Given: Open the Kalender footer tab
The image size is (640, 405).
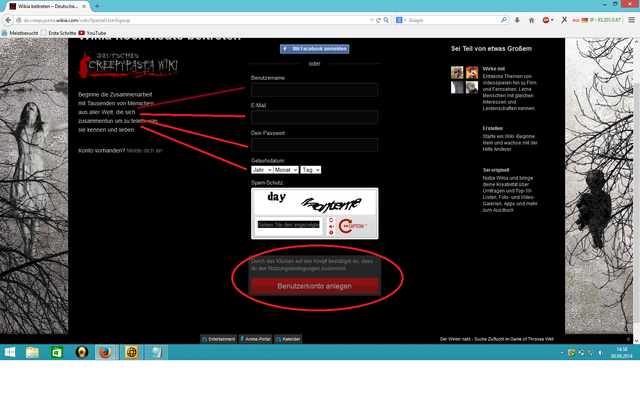Looking at the screenshot, I should (288, 339).
